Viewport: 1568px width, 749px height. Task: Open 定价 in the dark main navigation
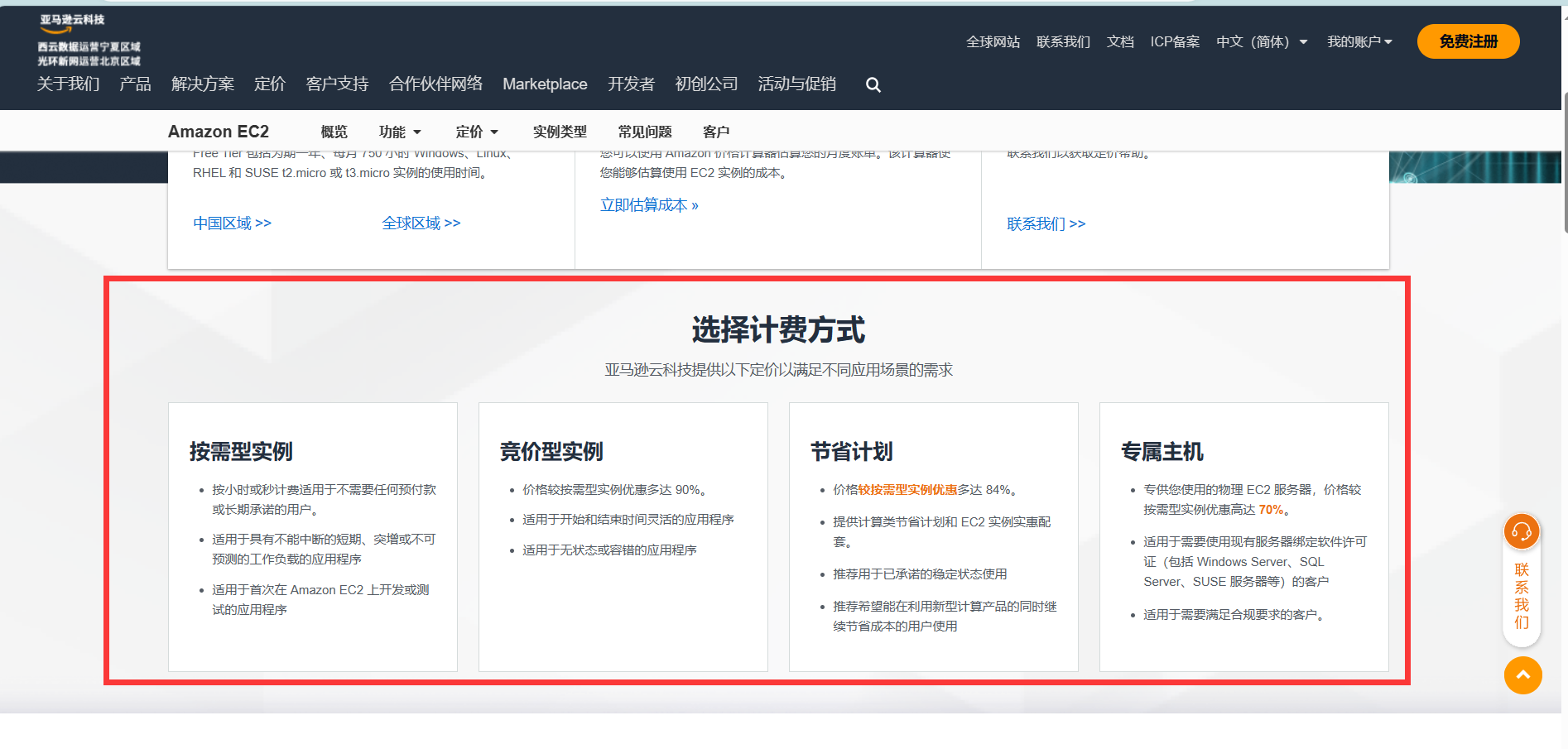point(270,84)
